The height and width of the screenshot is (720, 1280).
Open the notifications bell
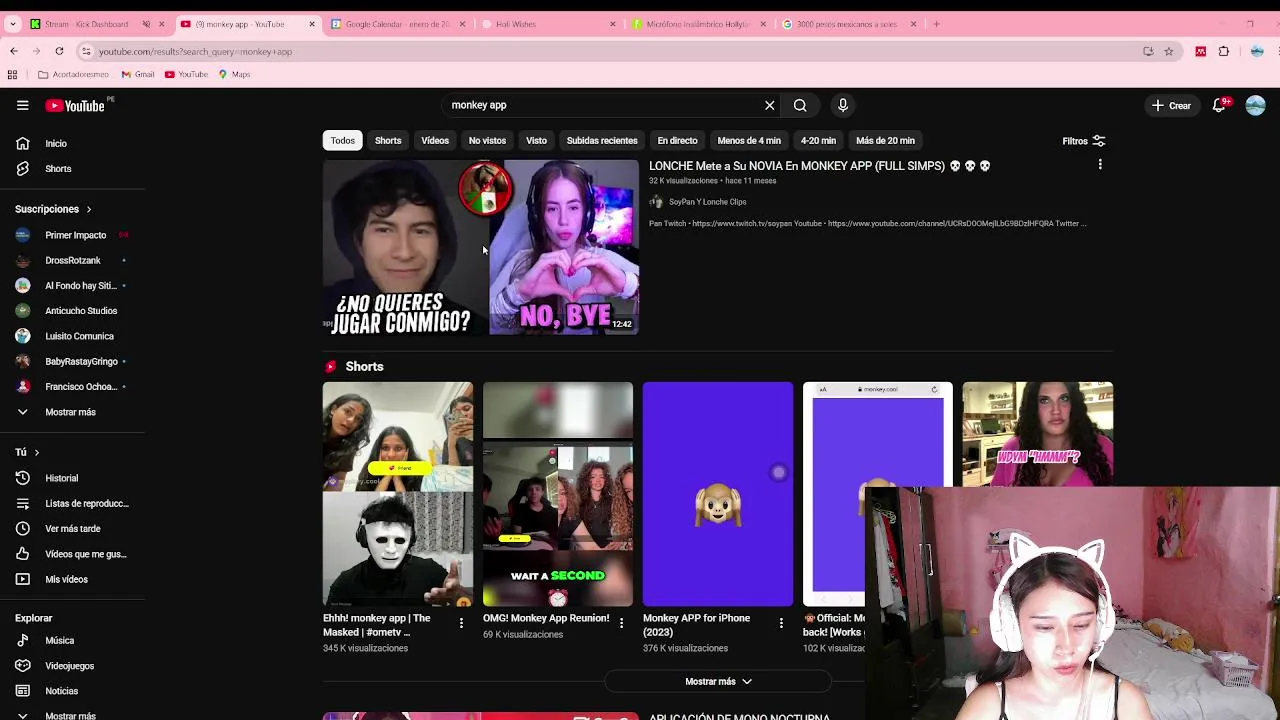1219,105
